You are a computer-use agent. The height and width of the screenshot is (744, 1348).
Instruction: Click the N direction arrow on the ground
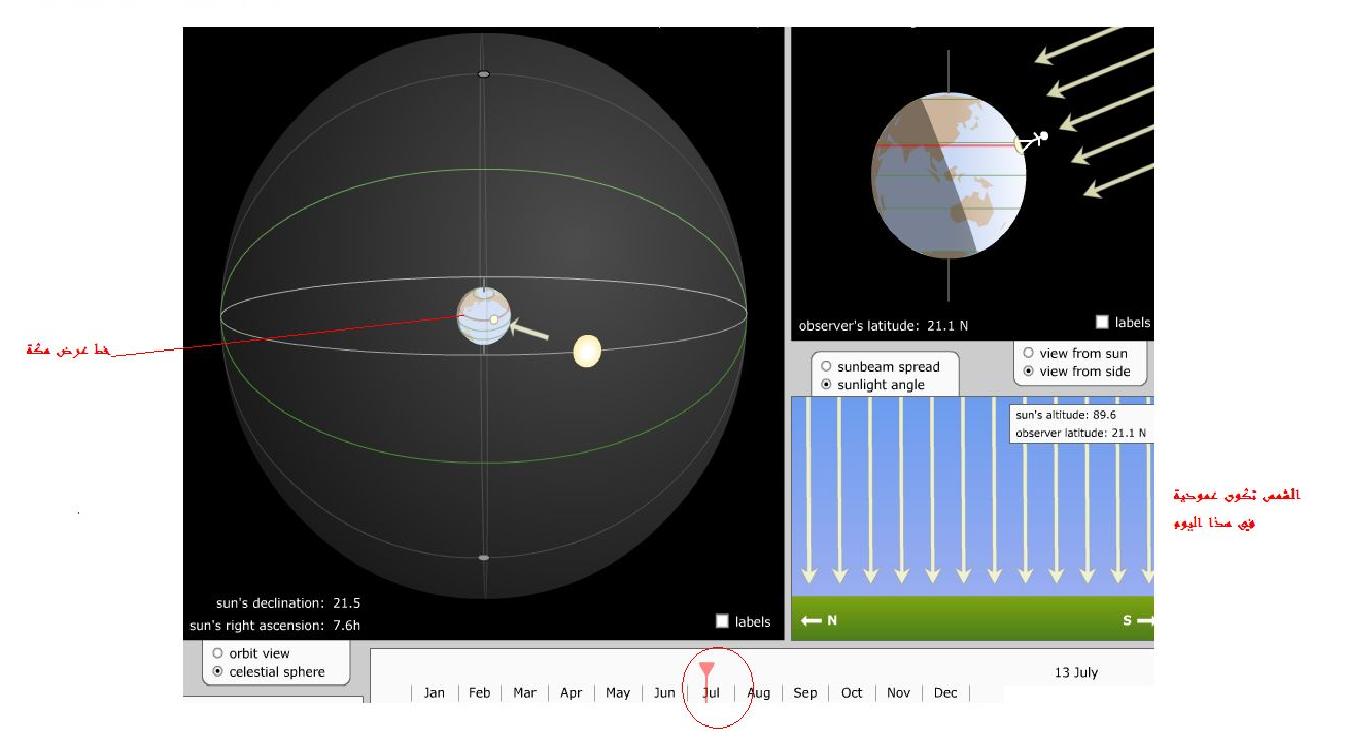[819, 621]
